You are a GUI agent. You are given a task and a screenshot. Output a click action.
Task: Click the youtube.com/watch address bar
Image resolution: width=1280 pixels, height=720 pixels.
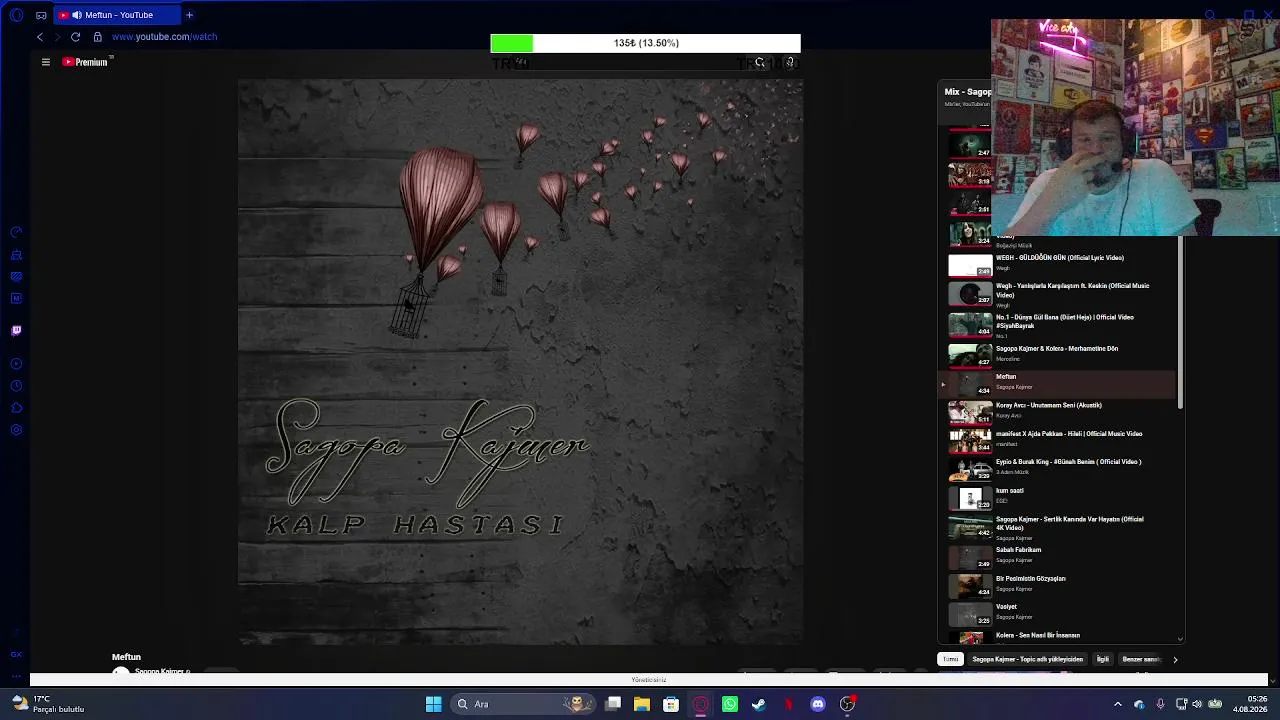(164, 37)
